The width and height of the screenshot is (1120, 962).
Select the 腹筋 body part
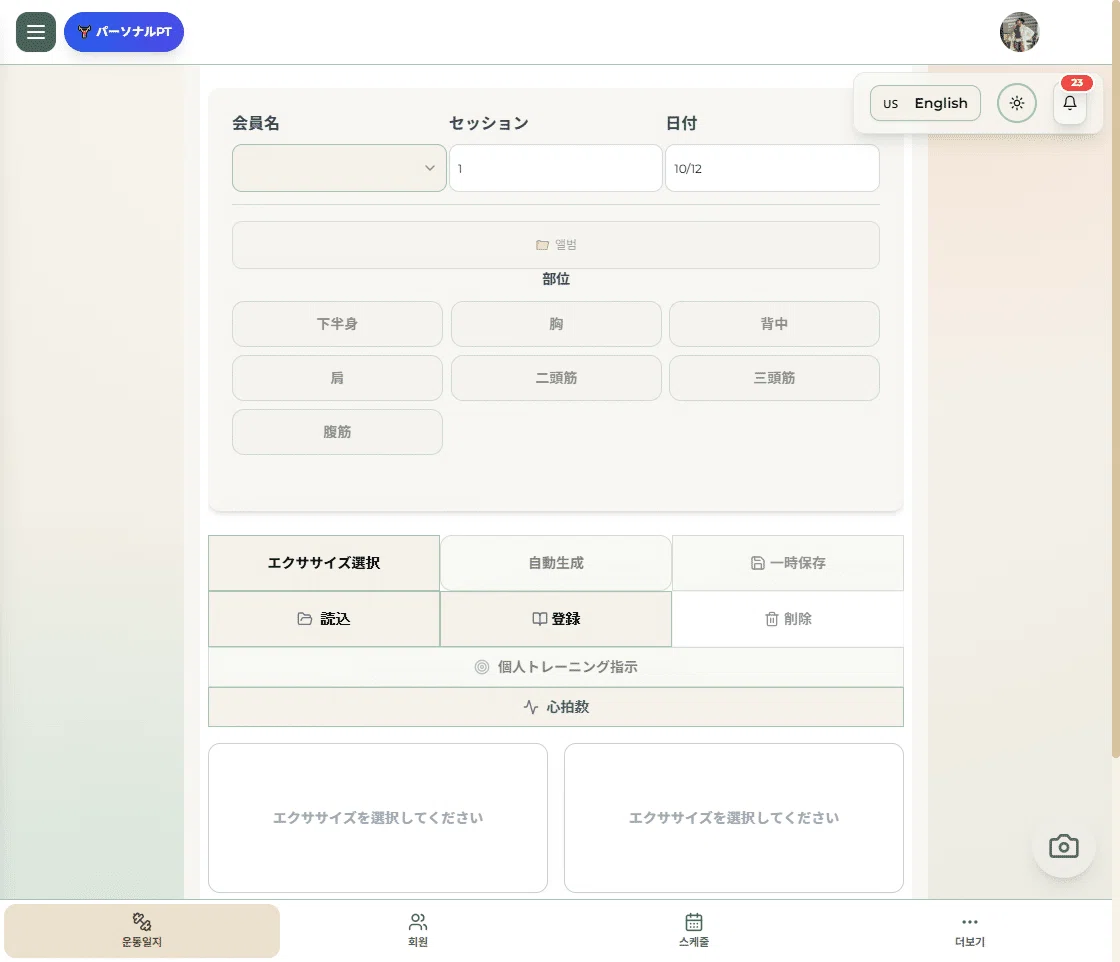337,432
